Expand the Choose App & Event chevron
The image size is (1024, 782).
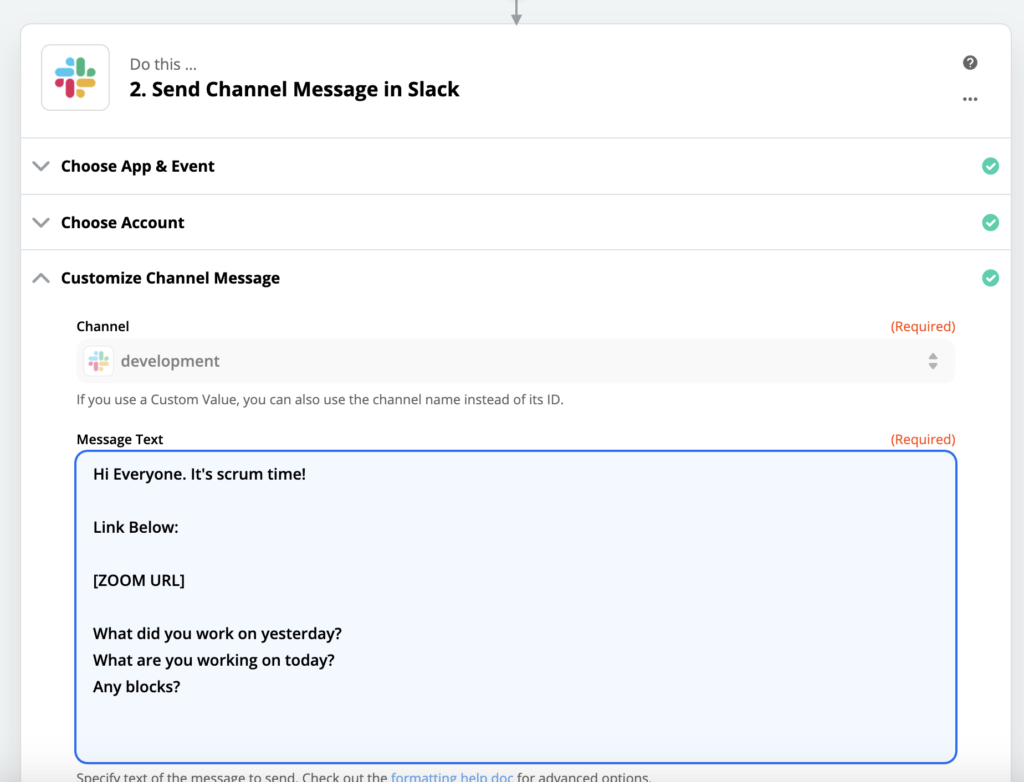pos(41,166)
